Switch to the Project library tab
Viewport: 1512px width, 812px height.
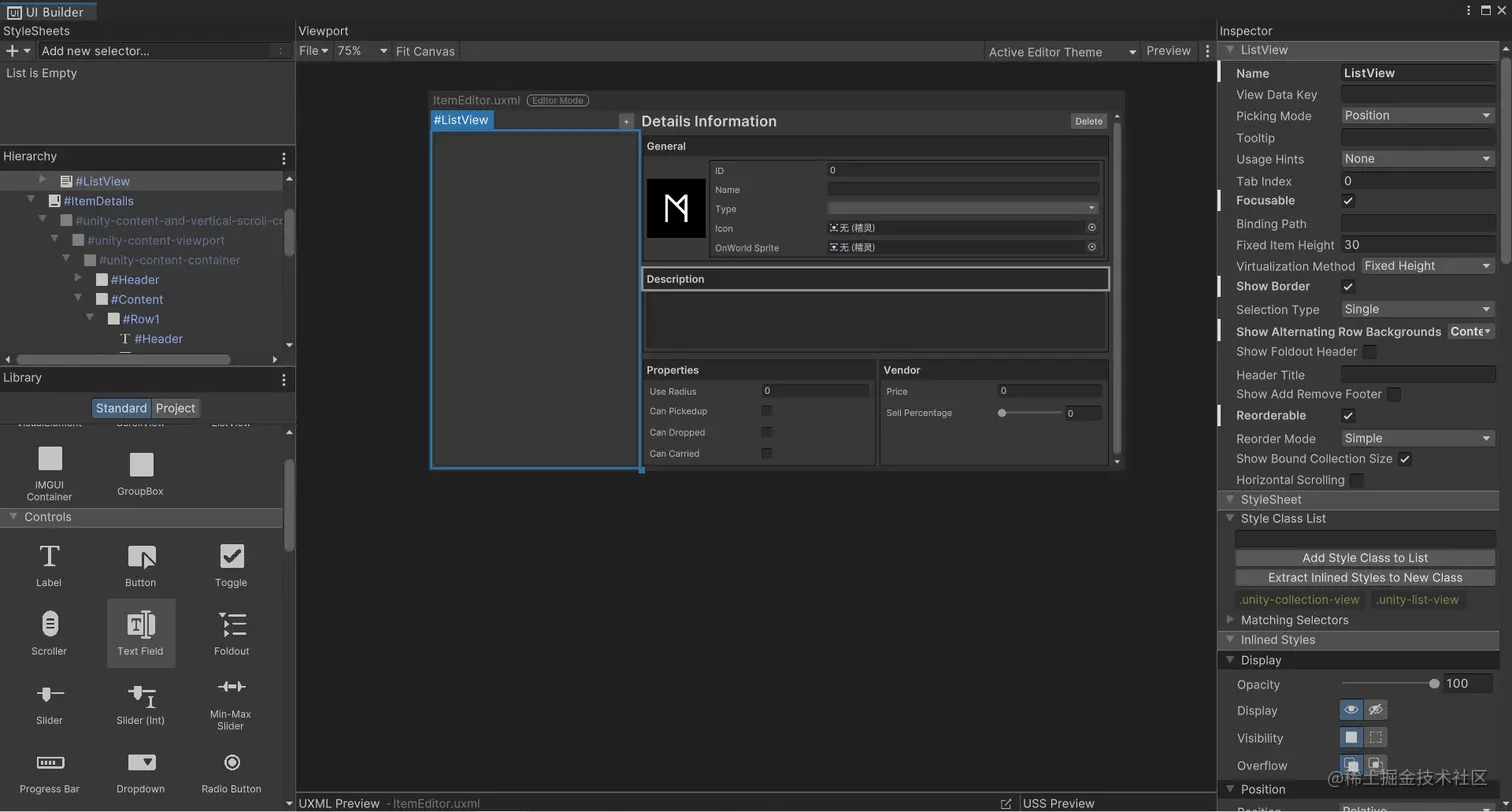point(176,408)
